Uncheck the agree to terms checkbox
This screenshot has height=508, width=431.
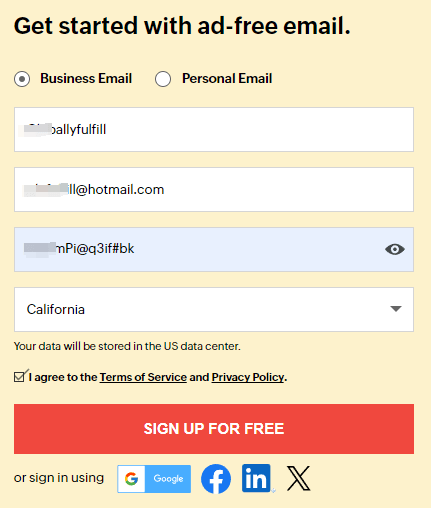point(19,377)
